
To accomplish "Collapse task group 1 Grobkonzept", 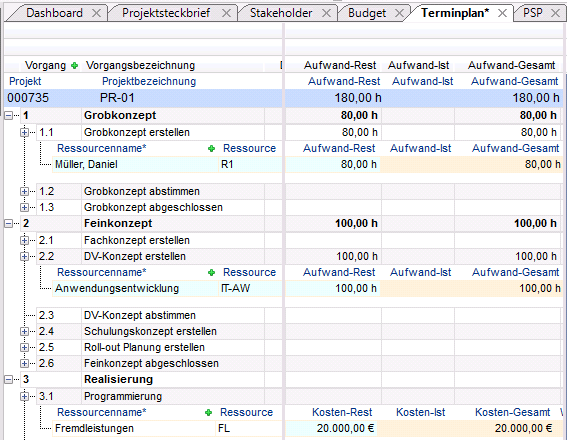I will (8, 116).
